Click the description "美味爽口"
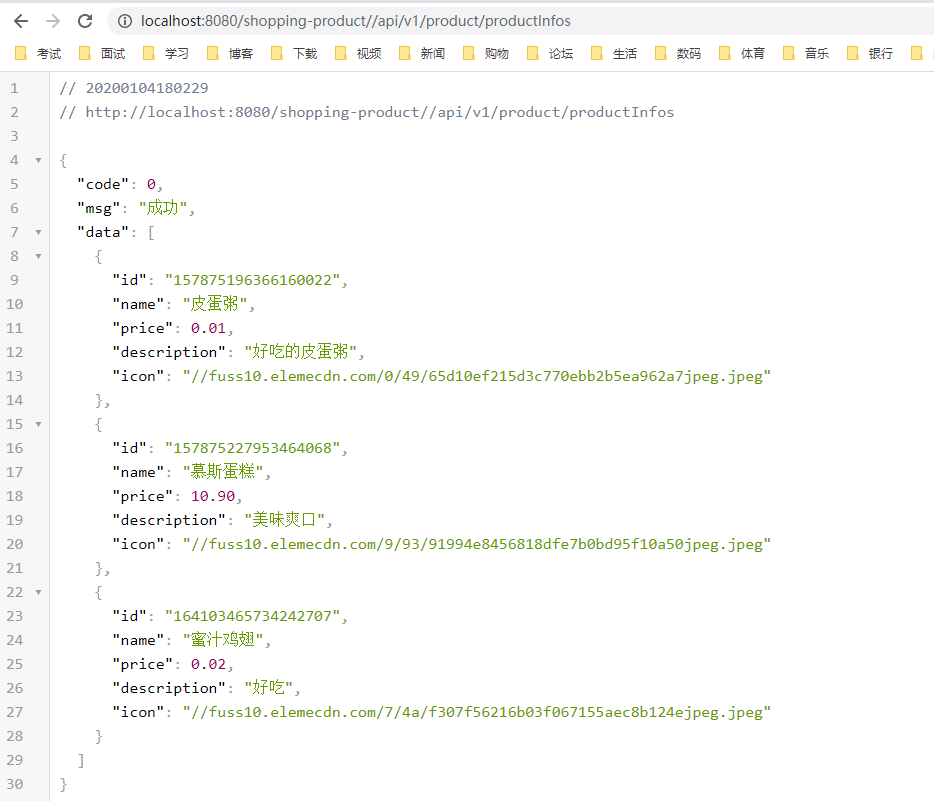 [284, 520]
